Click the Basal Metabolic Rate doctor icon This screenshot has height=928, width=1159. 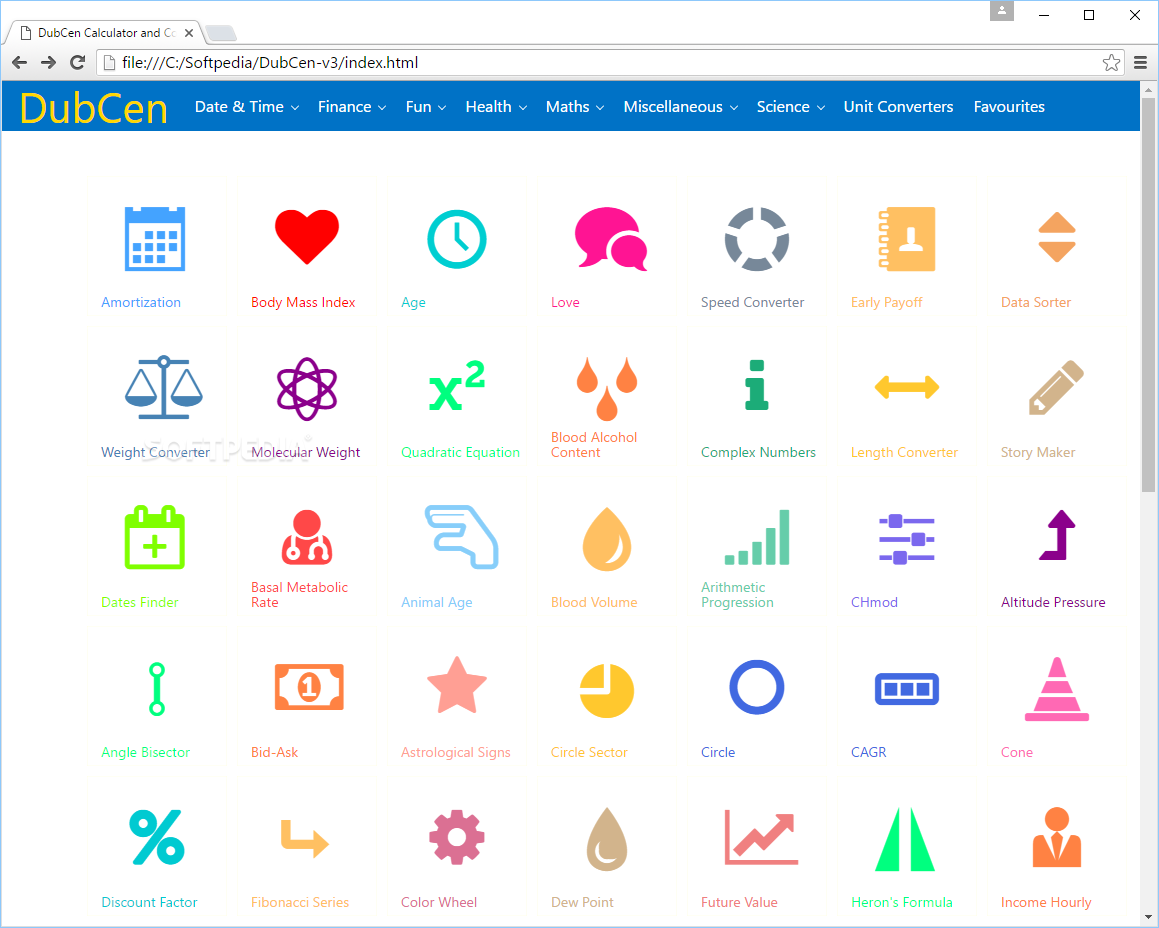(307, 538)
